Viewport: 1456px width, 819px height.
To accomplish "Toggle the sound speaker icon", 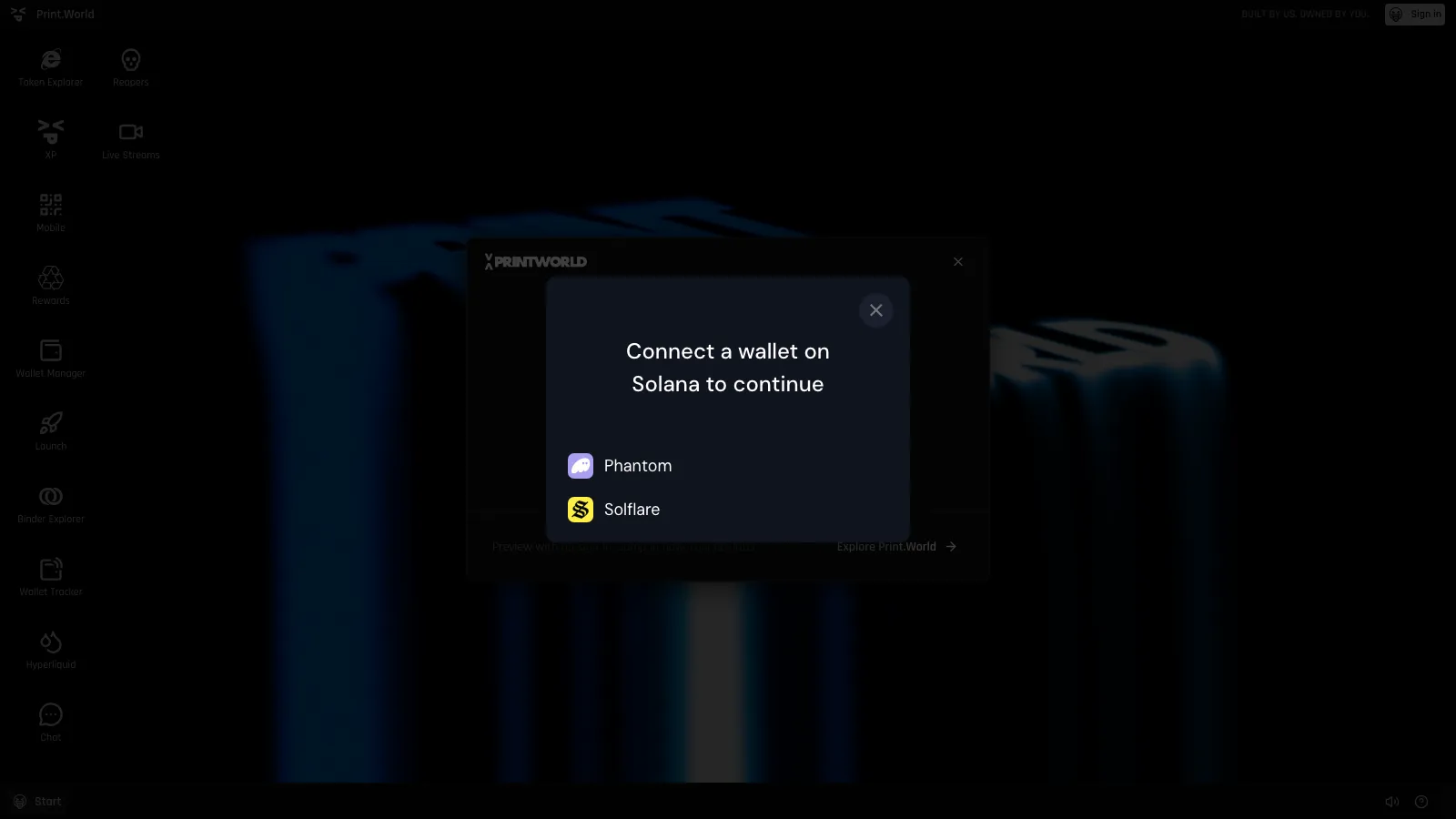I will (1392, 802).
